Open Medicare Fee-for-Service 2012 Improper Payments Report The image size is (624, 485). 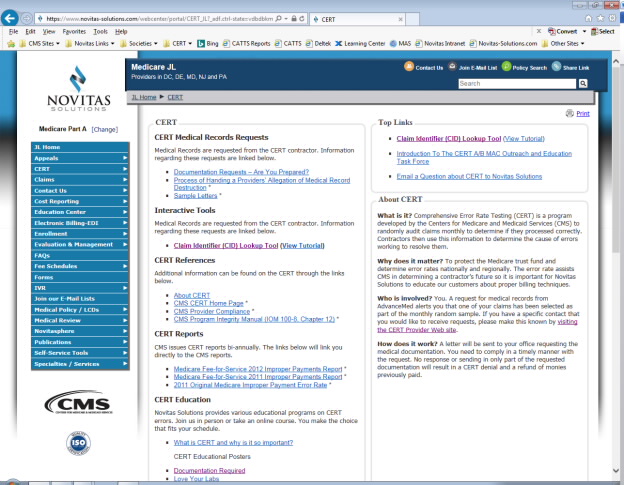[258, 369]
